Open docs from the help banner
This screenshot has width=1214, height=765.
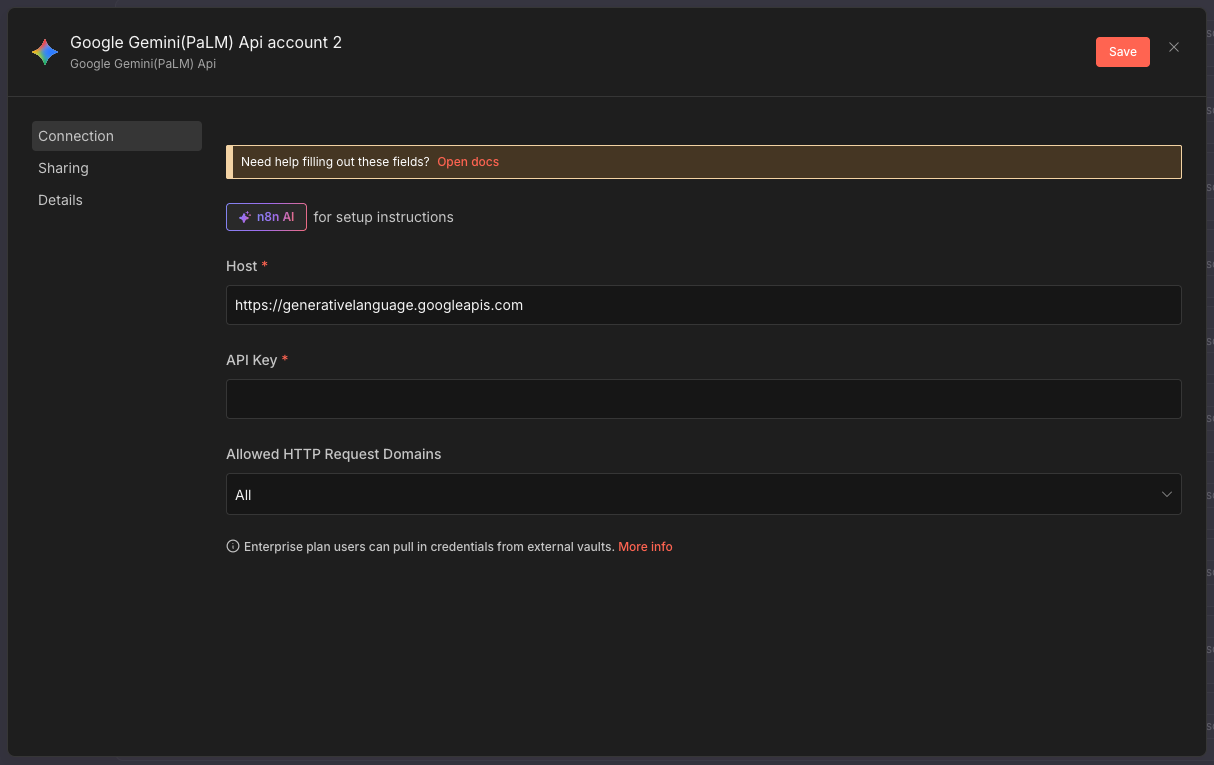(x=467, y=161)
